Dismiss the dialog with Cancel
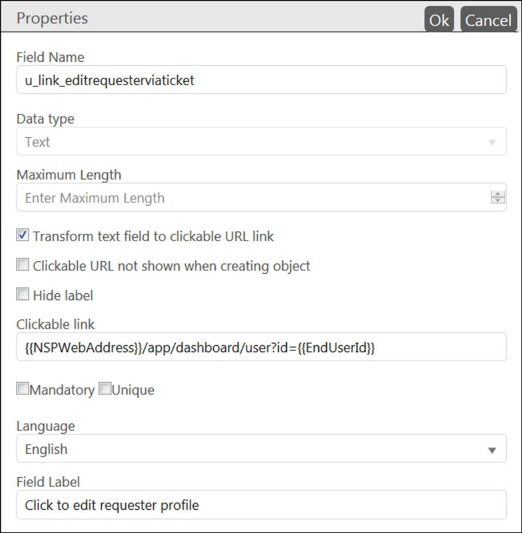Viewport: 522px width, 533px height. coord(488,20)
